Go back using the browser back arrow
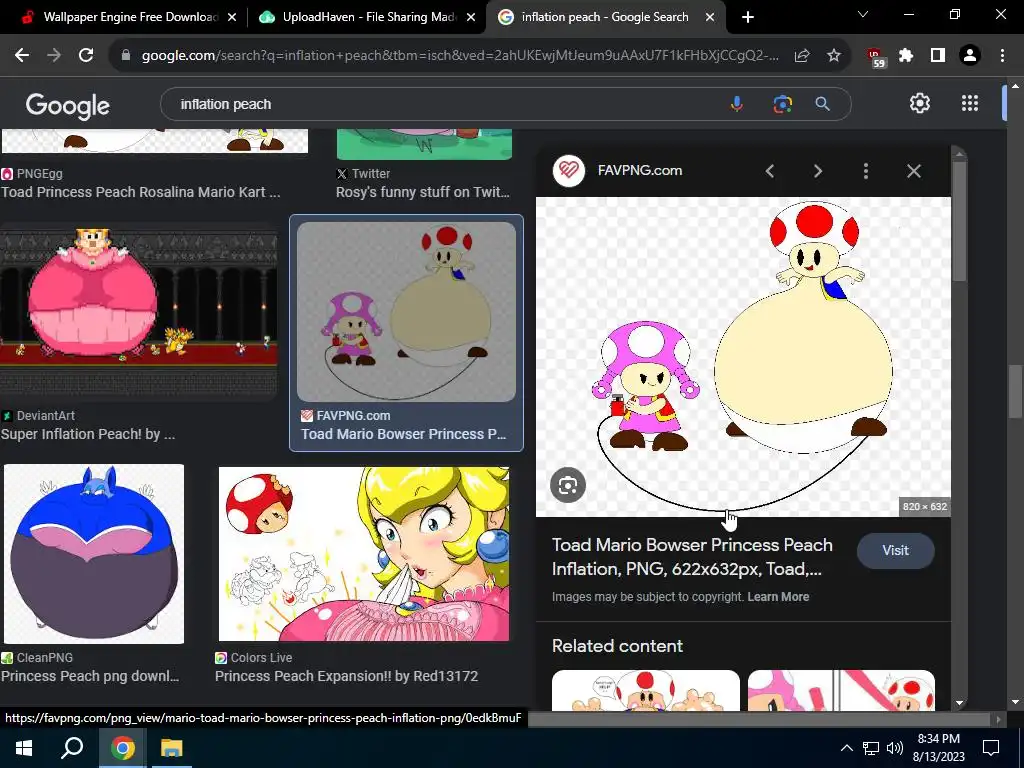The width and height of the screenshot is (1024, 768). [22, 56]
